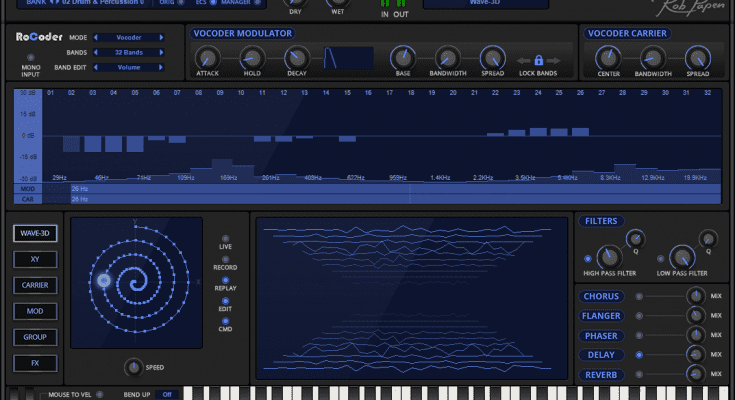Click the Vocoder Carrier Spread knob
Viewport: 735px width, 400px height.
[698, 59]
